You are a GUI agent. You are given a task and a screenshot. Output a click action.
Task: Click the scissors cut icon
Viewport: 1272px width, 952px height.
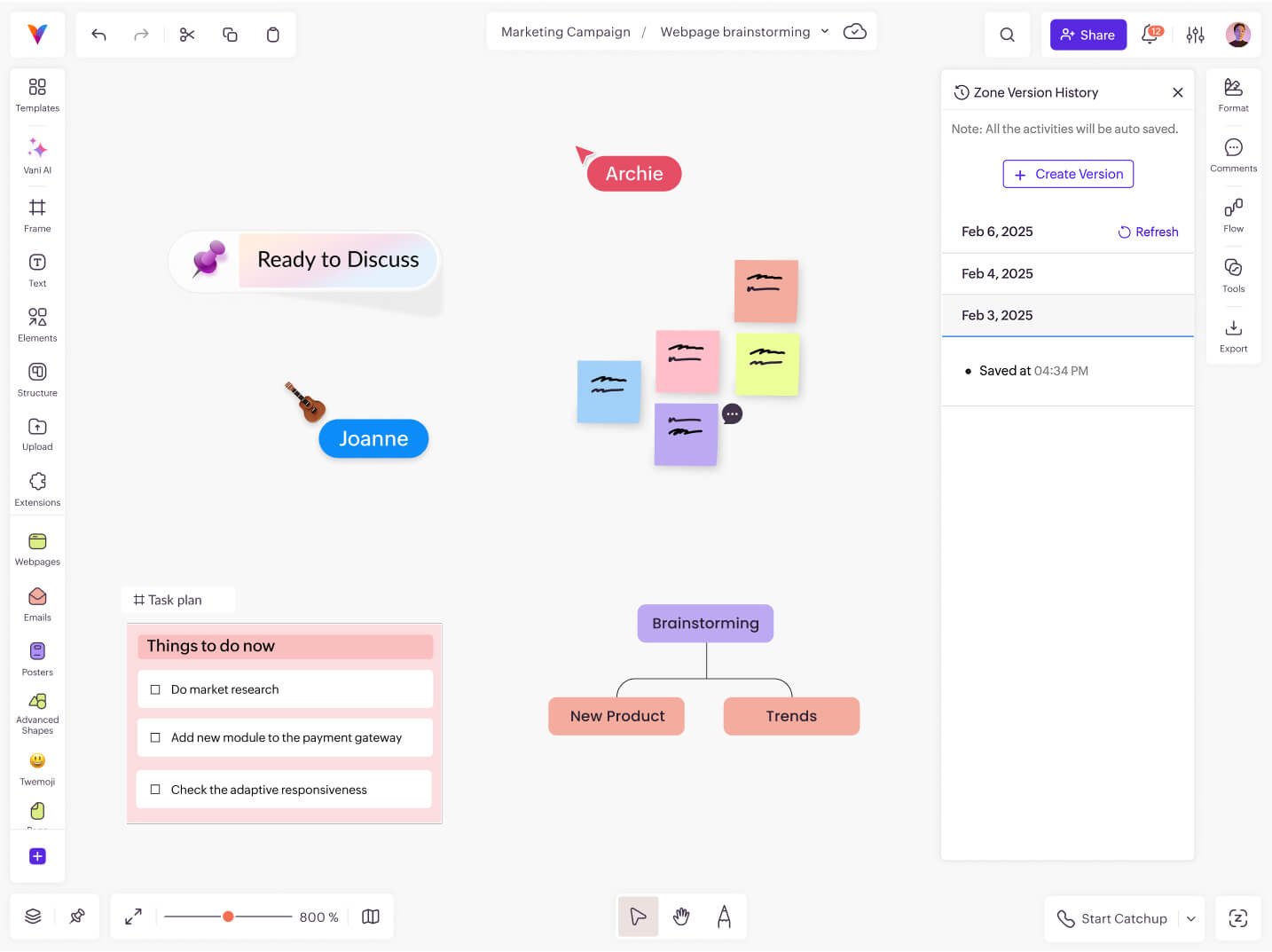(187, 35)
